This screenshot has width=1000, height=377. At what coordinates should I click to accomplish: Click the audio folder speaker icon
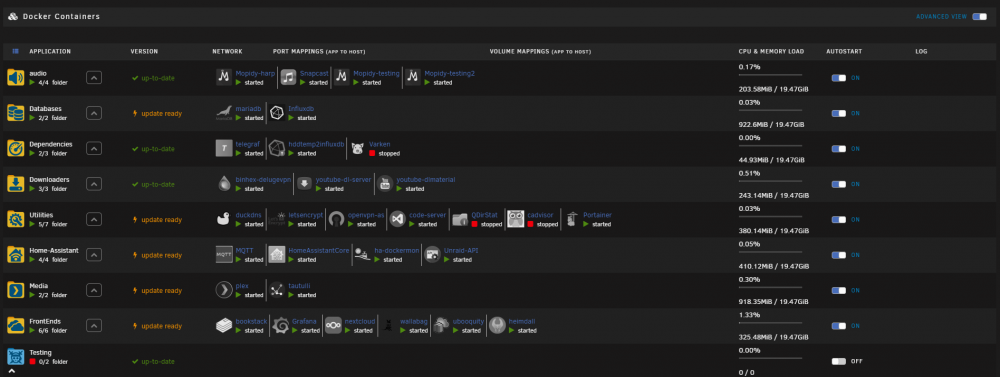(x=15, y=78)
